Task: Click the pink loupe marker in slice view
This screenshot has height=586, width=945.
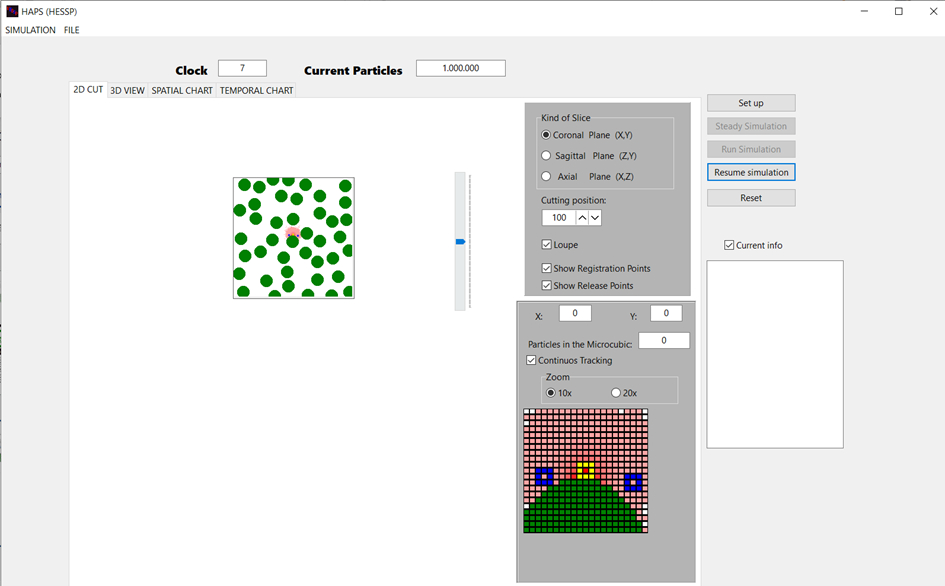Action: click(x=292, y=233)
